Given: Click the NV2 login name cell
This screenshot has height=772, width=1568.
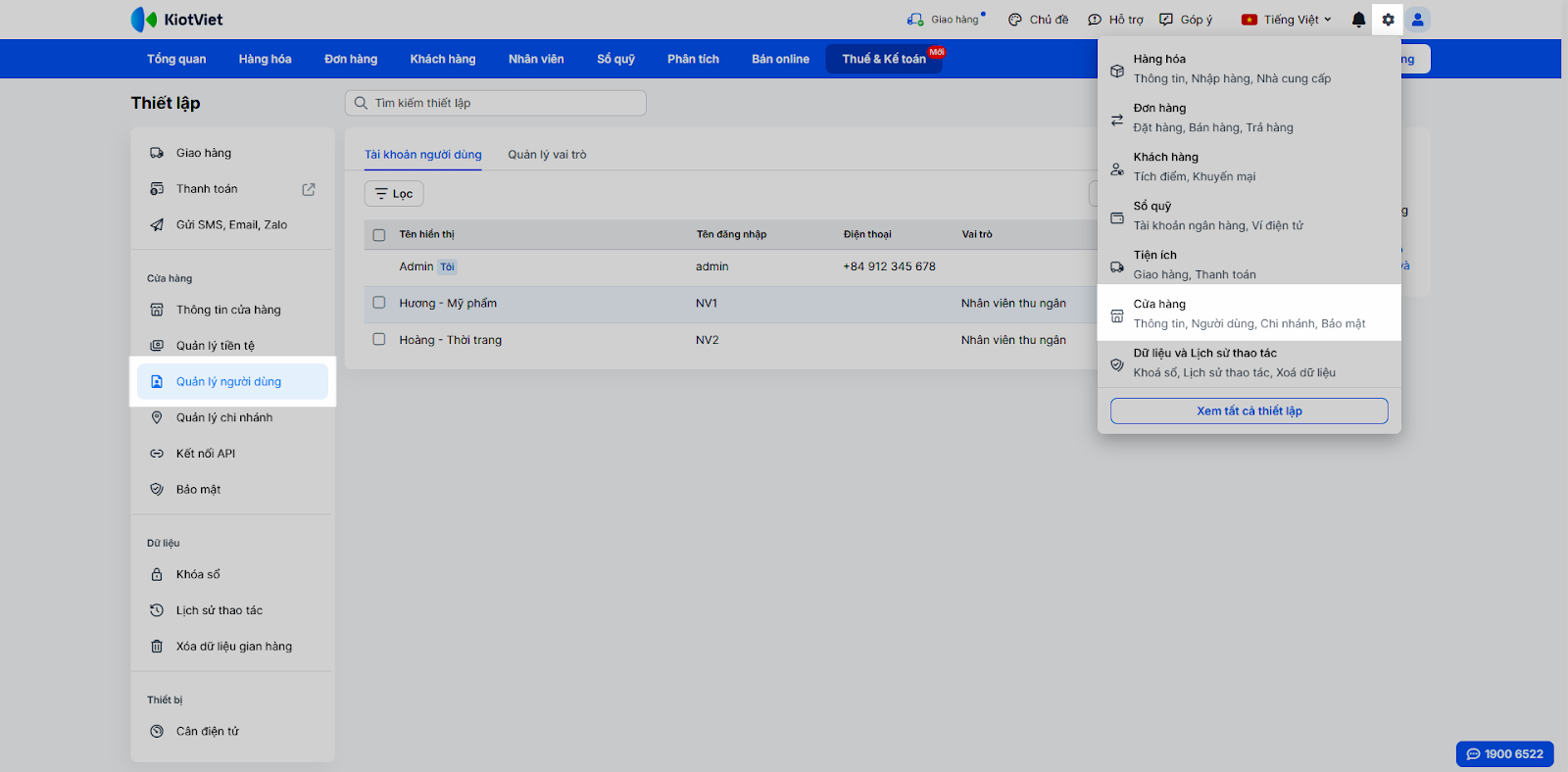Looking at the screenshot, I should 708,340.
